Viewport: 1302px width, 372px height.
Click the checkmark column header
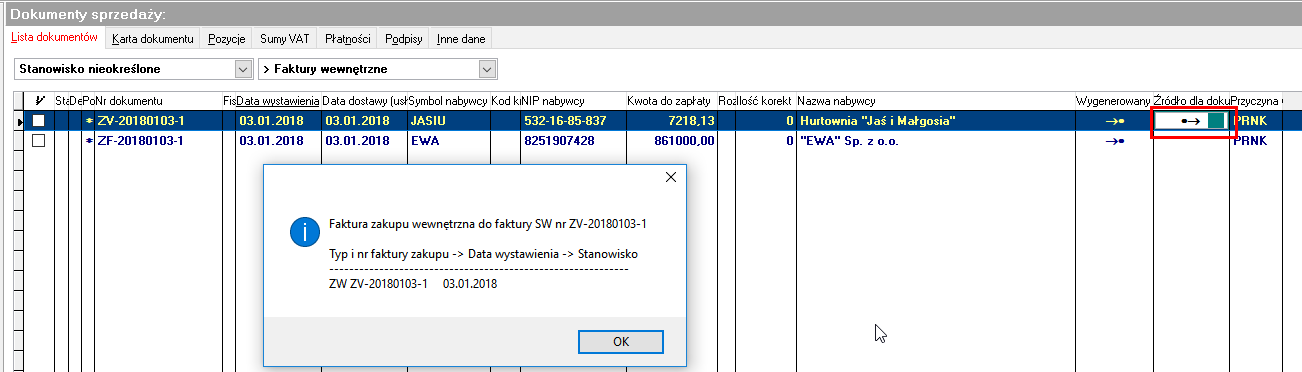[39, 101]
